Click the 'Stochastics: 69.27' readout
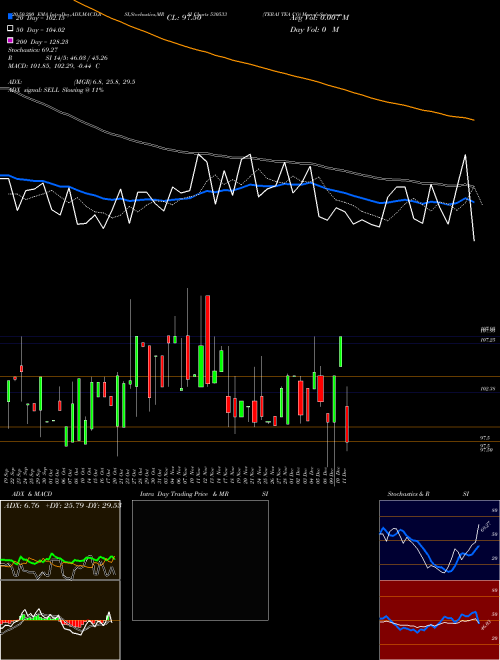The height and width of the screenshot is (660, 500). [x=33, y=50]
